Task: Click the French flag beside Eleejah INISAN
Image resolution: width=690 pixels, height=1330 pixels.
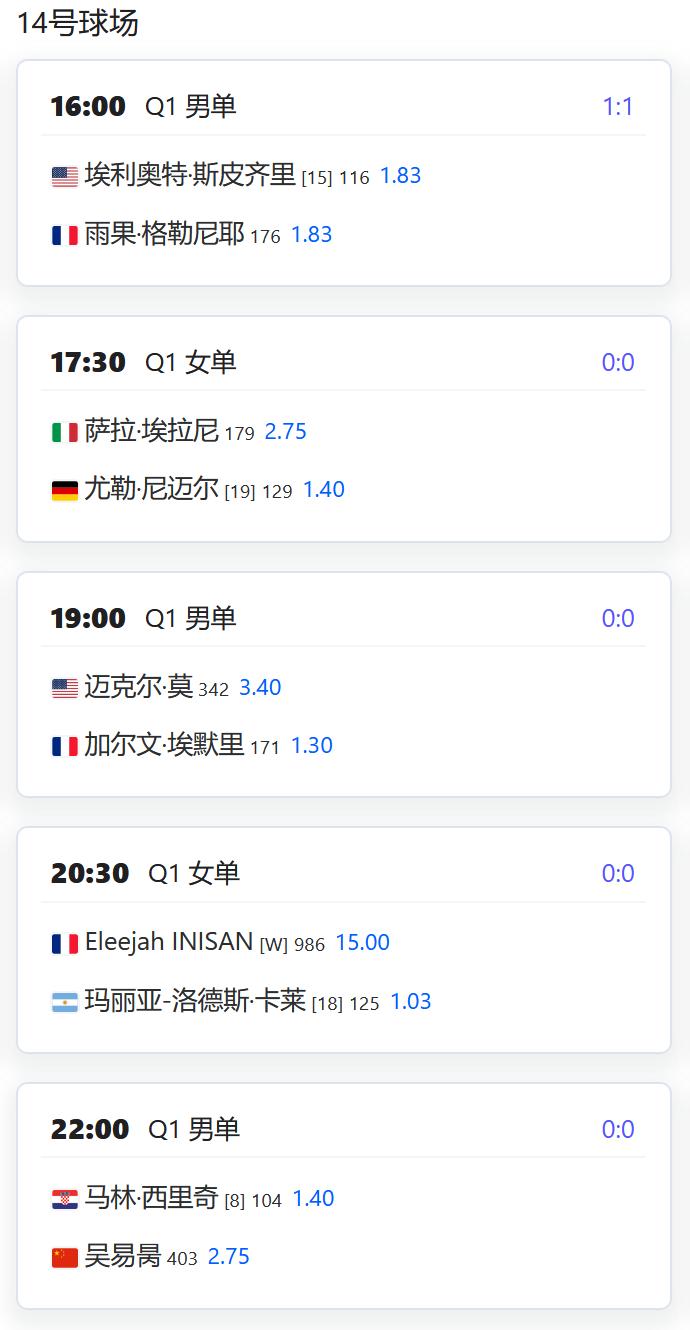Action: pos(65,944)
